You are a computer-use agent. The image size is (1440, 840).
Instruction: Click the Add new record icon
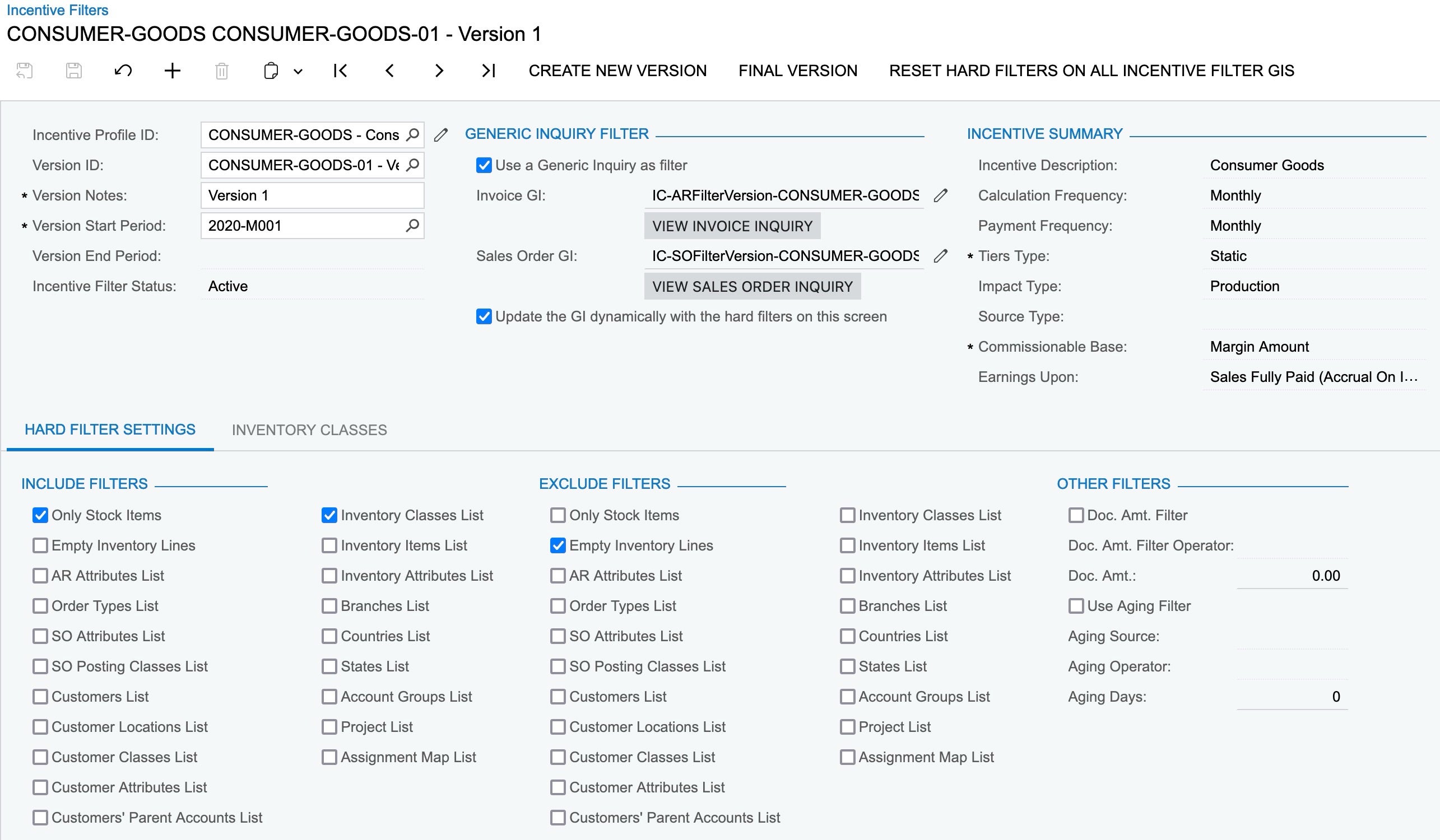click(173, 70)
